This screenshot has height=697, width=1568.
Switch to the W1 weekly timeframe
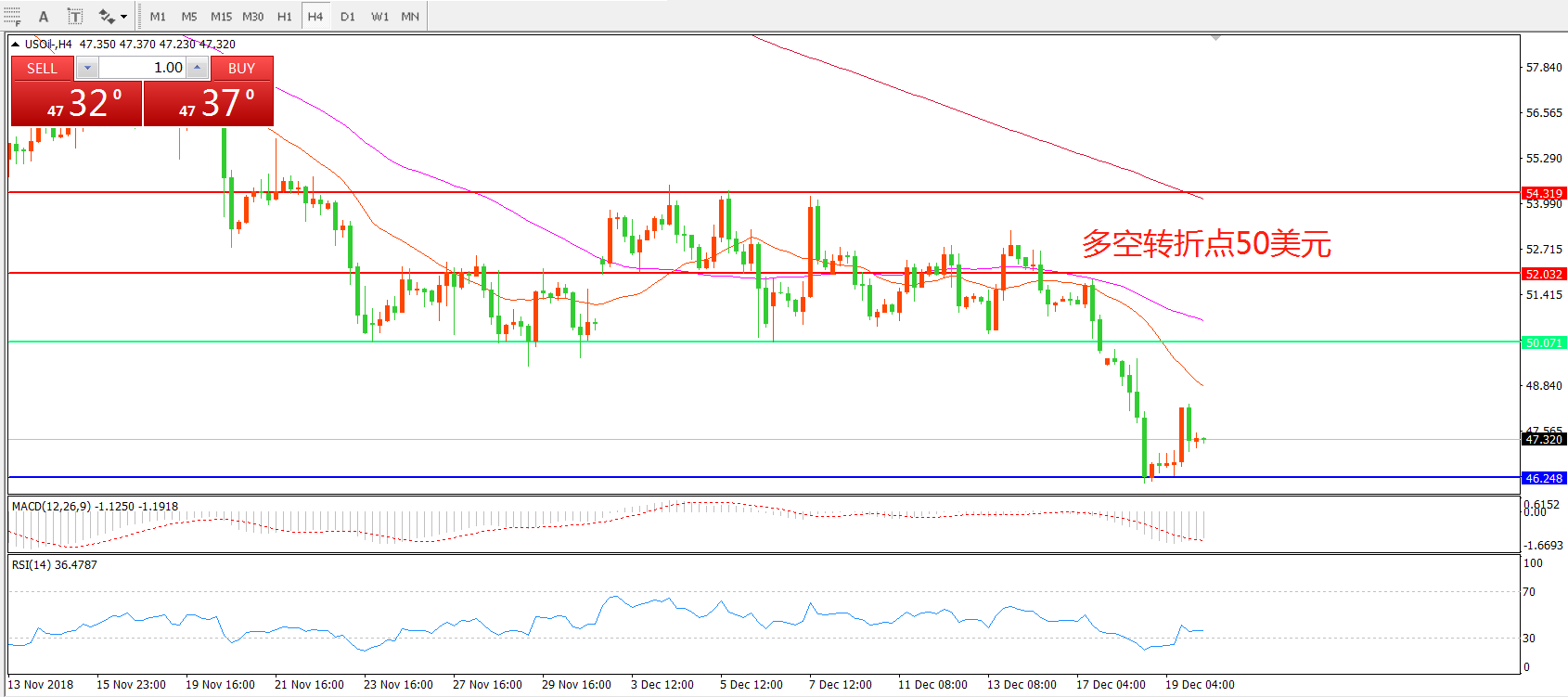pyautogui.click(x=379, y=17)
